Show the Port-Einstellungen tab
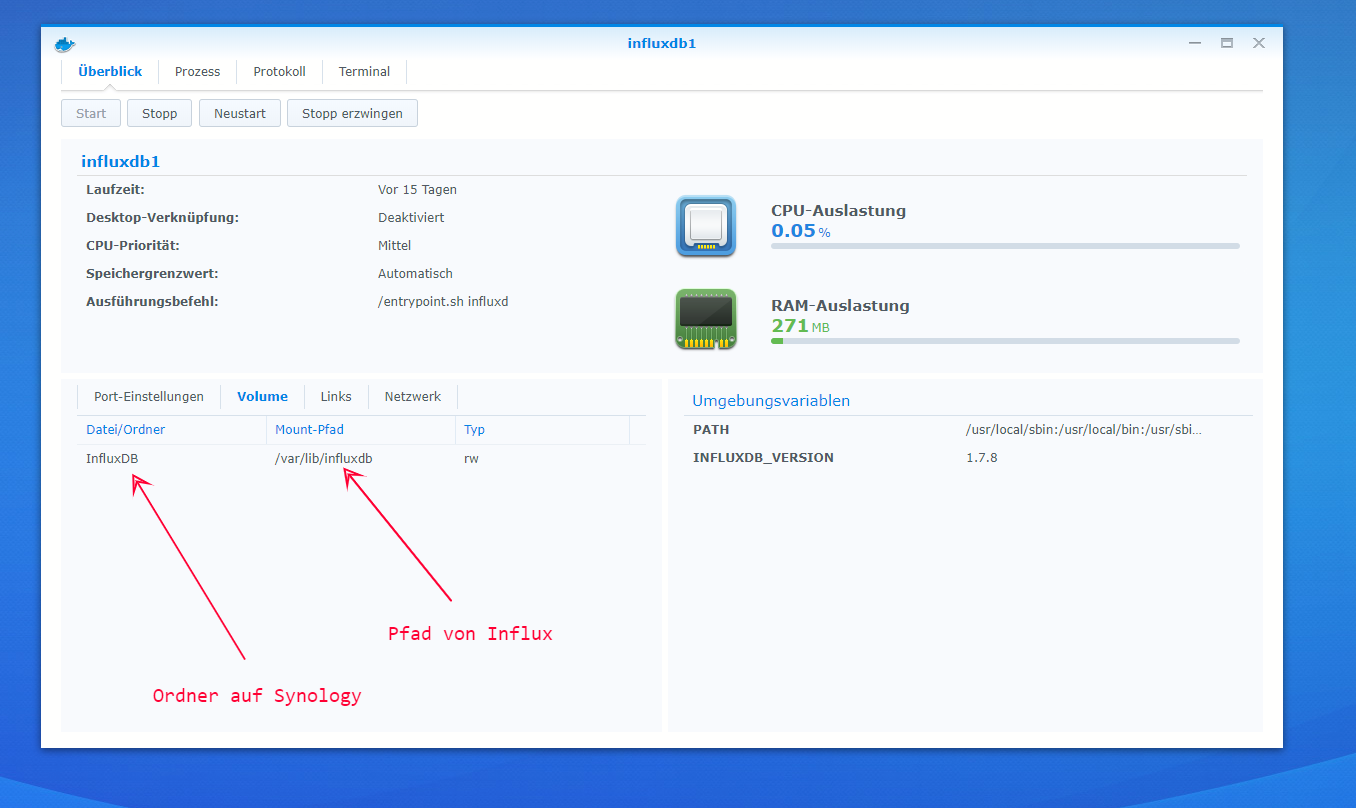The width and height of the screenshot is (1356, 808). pyautogui.click(x=149, y=397)
